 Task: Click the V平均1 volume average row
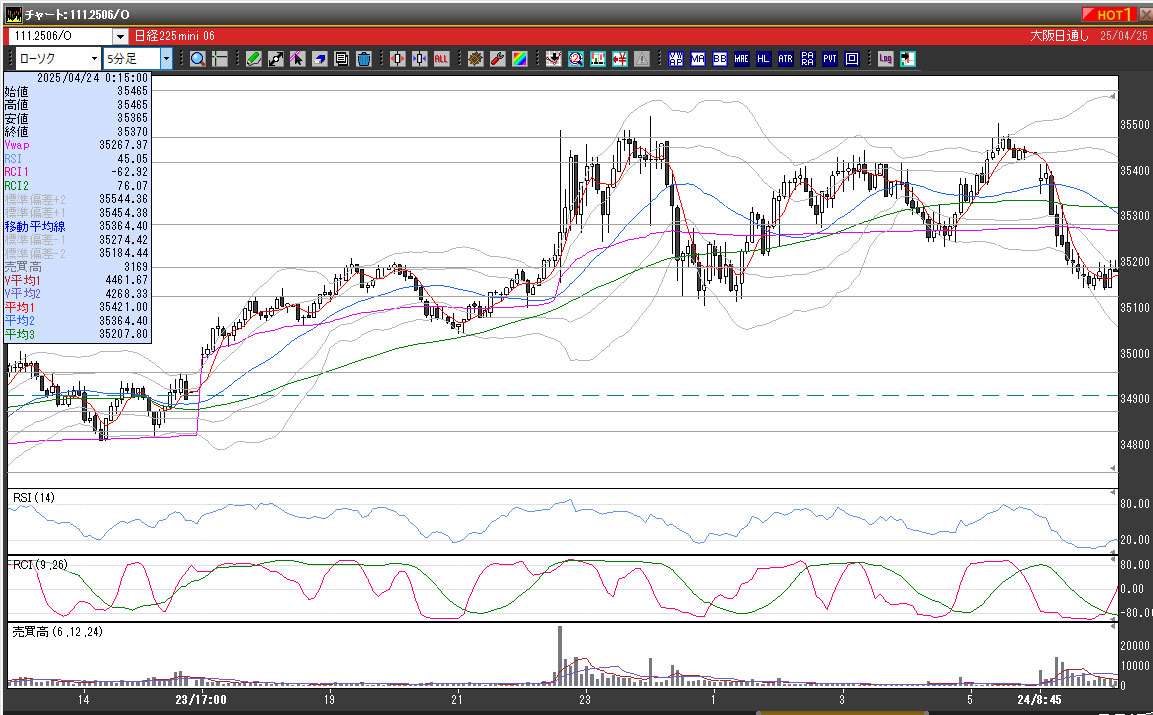76,280
